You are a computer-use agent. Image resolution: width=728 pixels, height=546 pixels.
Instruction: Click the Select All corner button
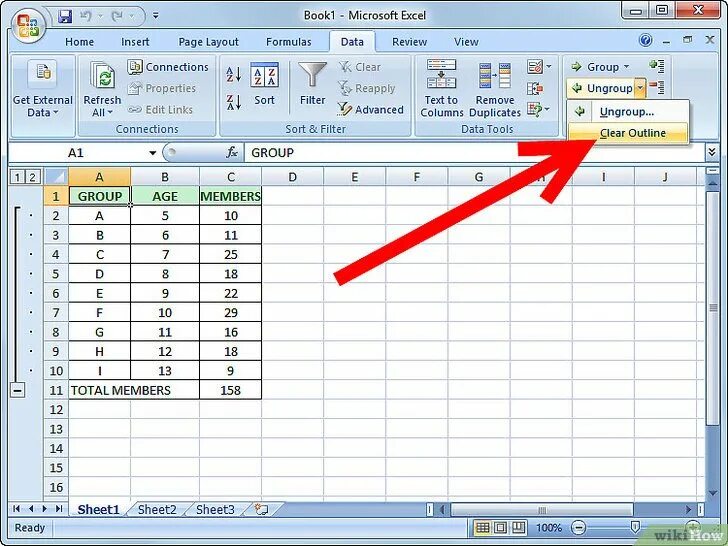[56, 177]
